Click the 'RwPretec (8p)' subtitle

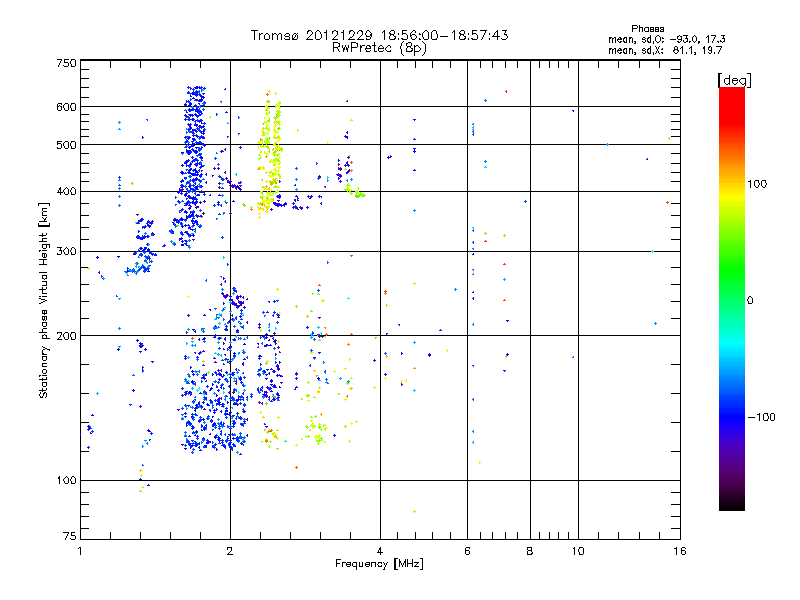coord(379,48)
